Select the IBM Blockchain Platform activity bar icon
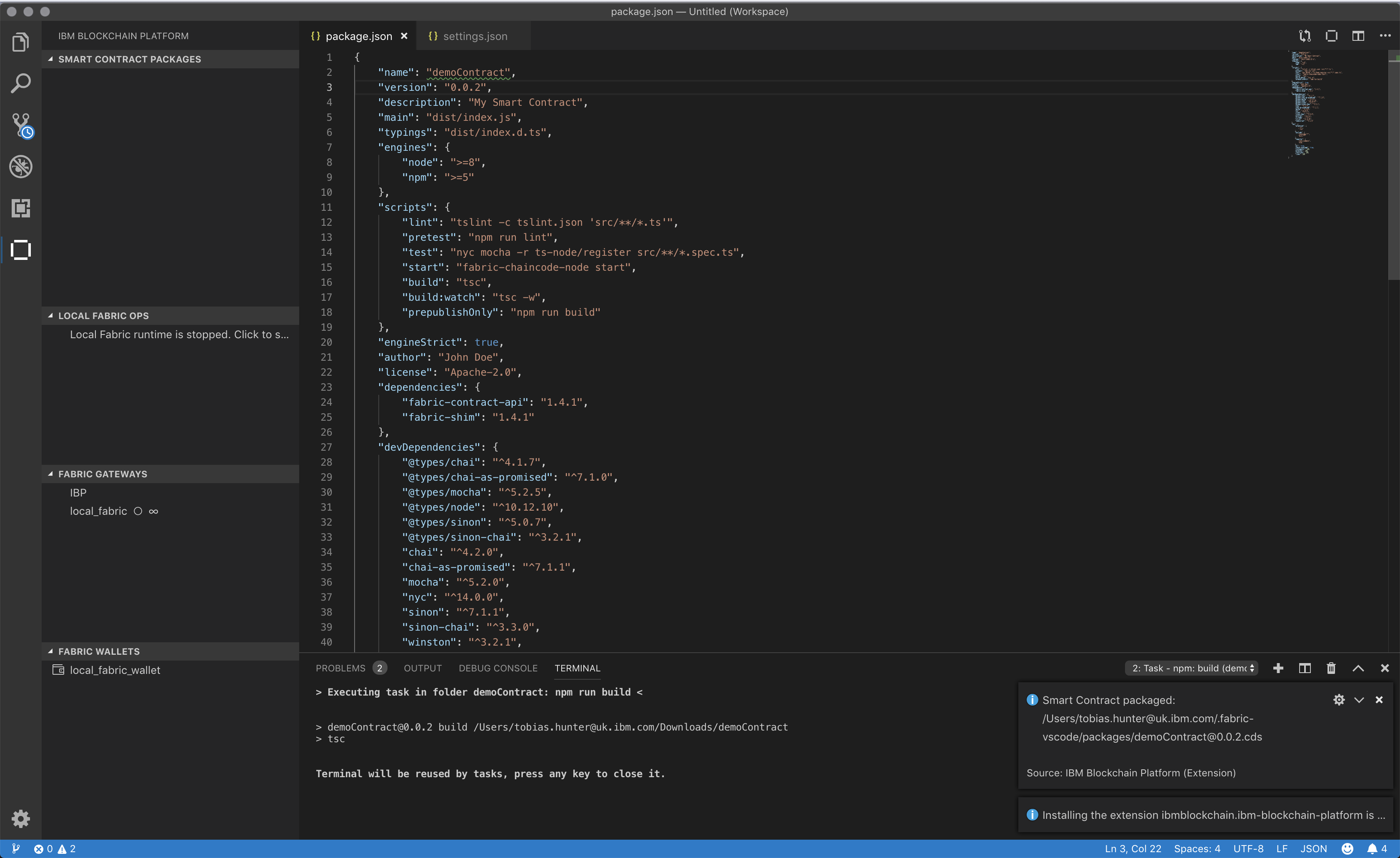1400x858 pixels. coord(21,250)
